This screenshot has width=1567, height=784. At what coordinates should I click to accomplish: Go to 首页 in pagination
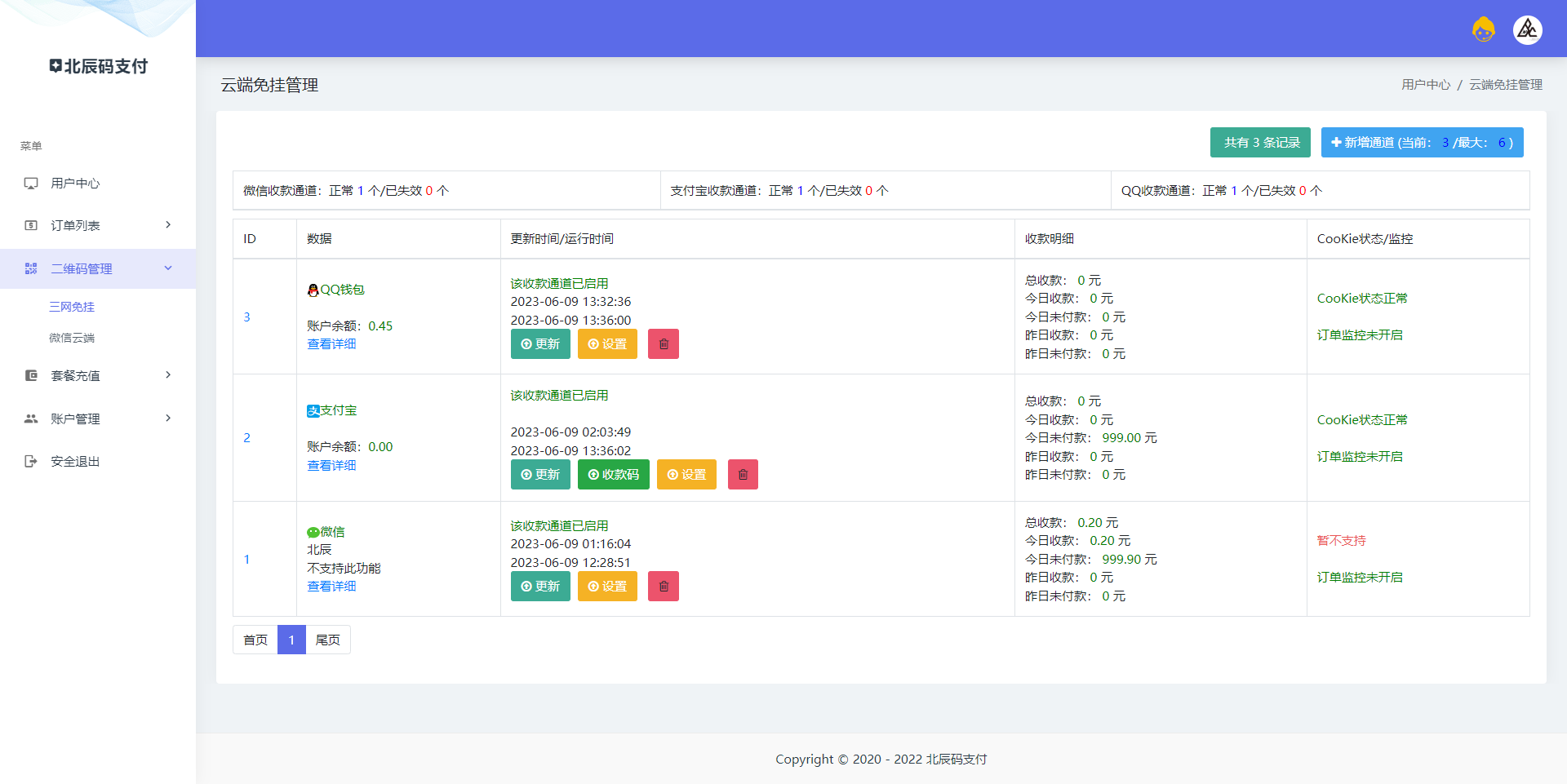255,640
